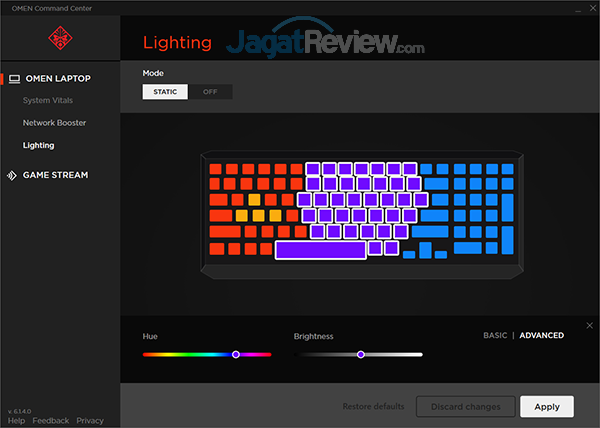Select the tall blue numpad plus key
Screen dimensions: 600x428
point(507,208)
